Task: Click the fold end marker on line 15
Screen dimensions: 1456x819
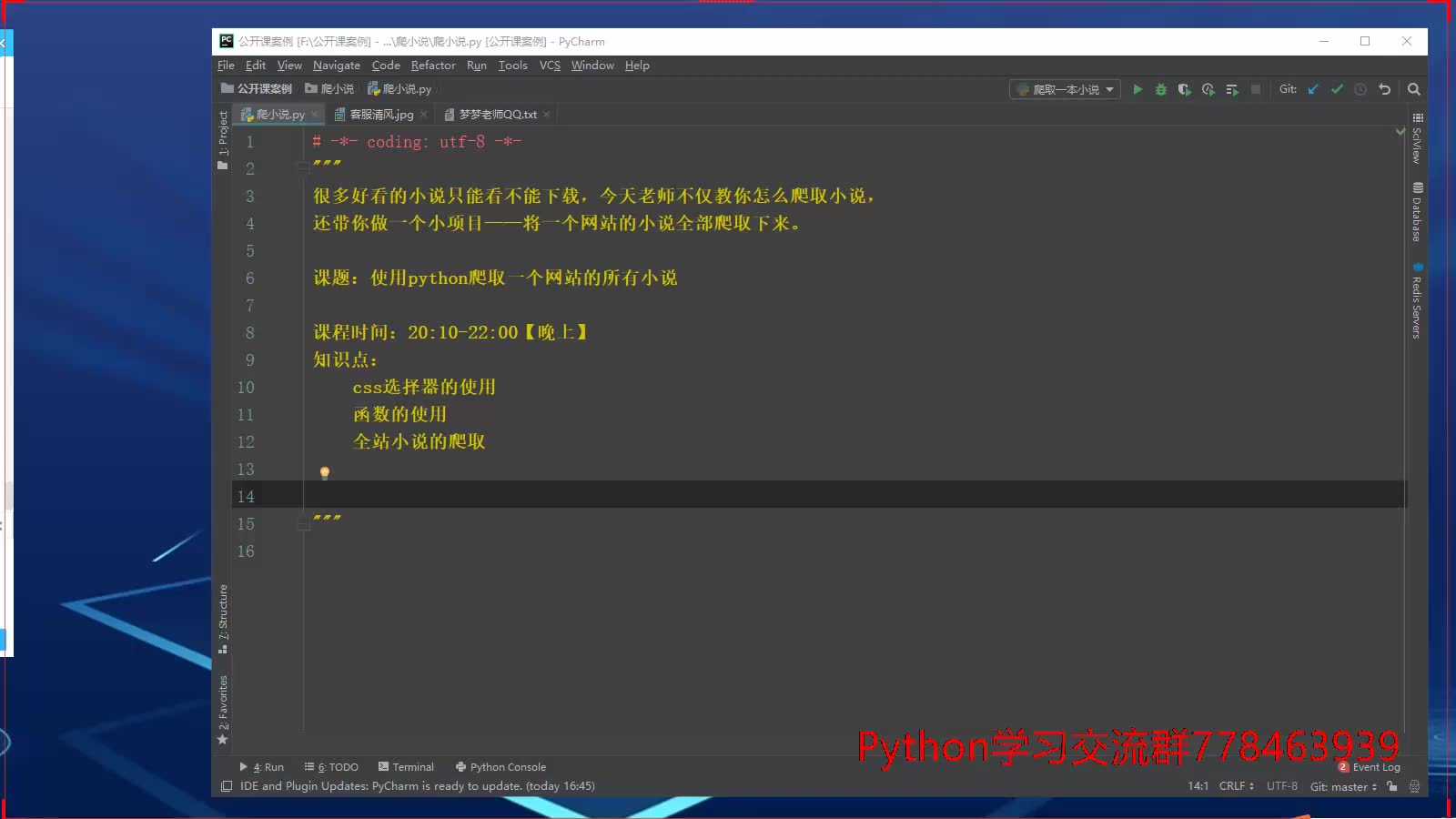Action: click(303, 524)
